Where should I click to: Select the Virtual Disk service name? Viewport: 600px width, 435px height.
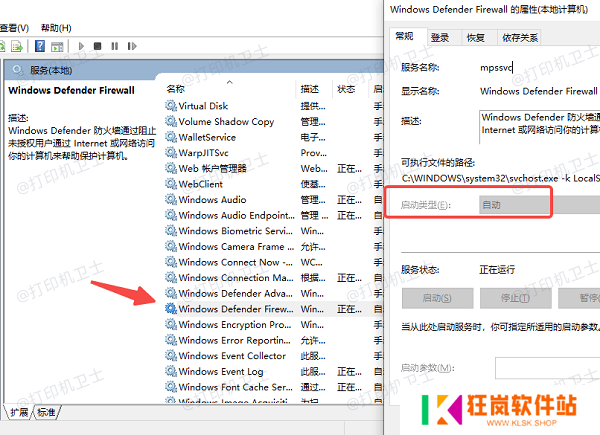pyautogui.click(x=203, y=106)
